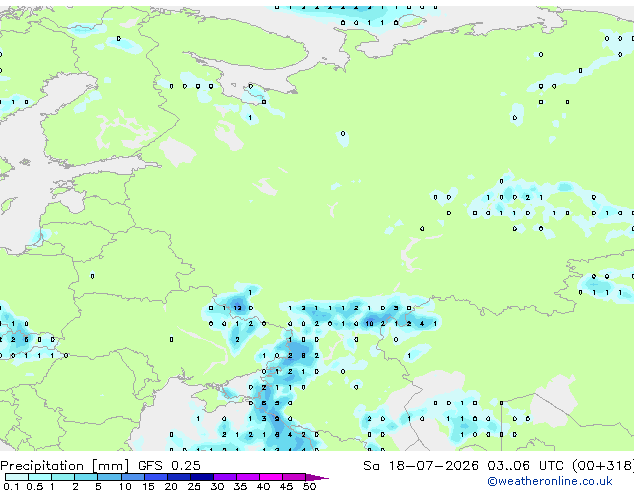Click the '0.5' legend value
The image size is (634, 490).
click(x=35, y=486)
